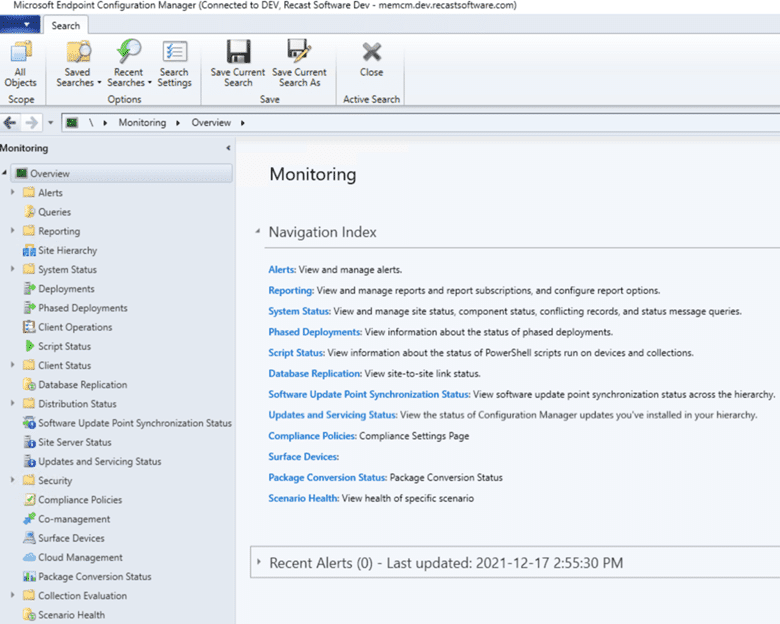
Task: Select Site Hierarchy in the navigation tree
Action: (67, 250)
